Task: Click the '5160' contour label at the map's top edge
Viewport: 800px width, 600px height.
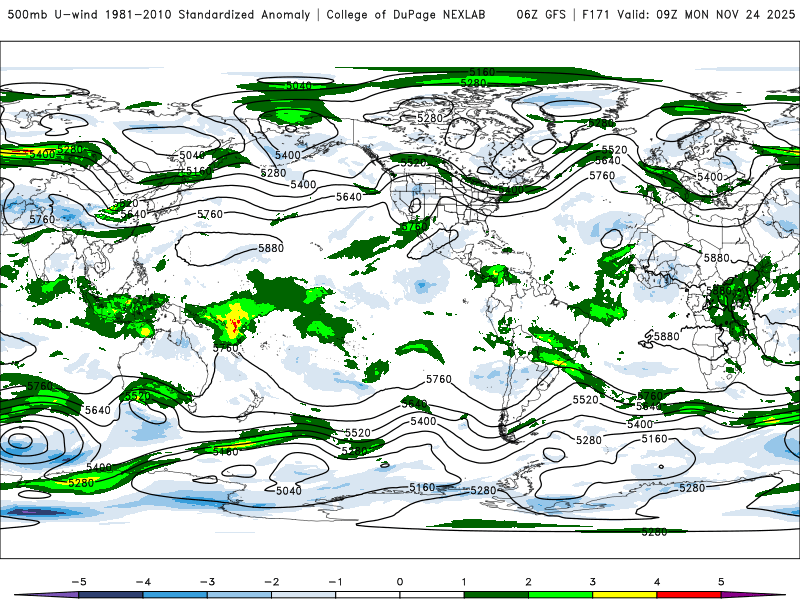Action: [x=482, y=72]
